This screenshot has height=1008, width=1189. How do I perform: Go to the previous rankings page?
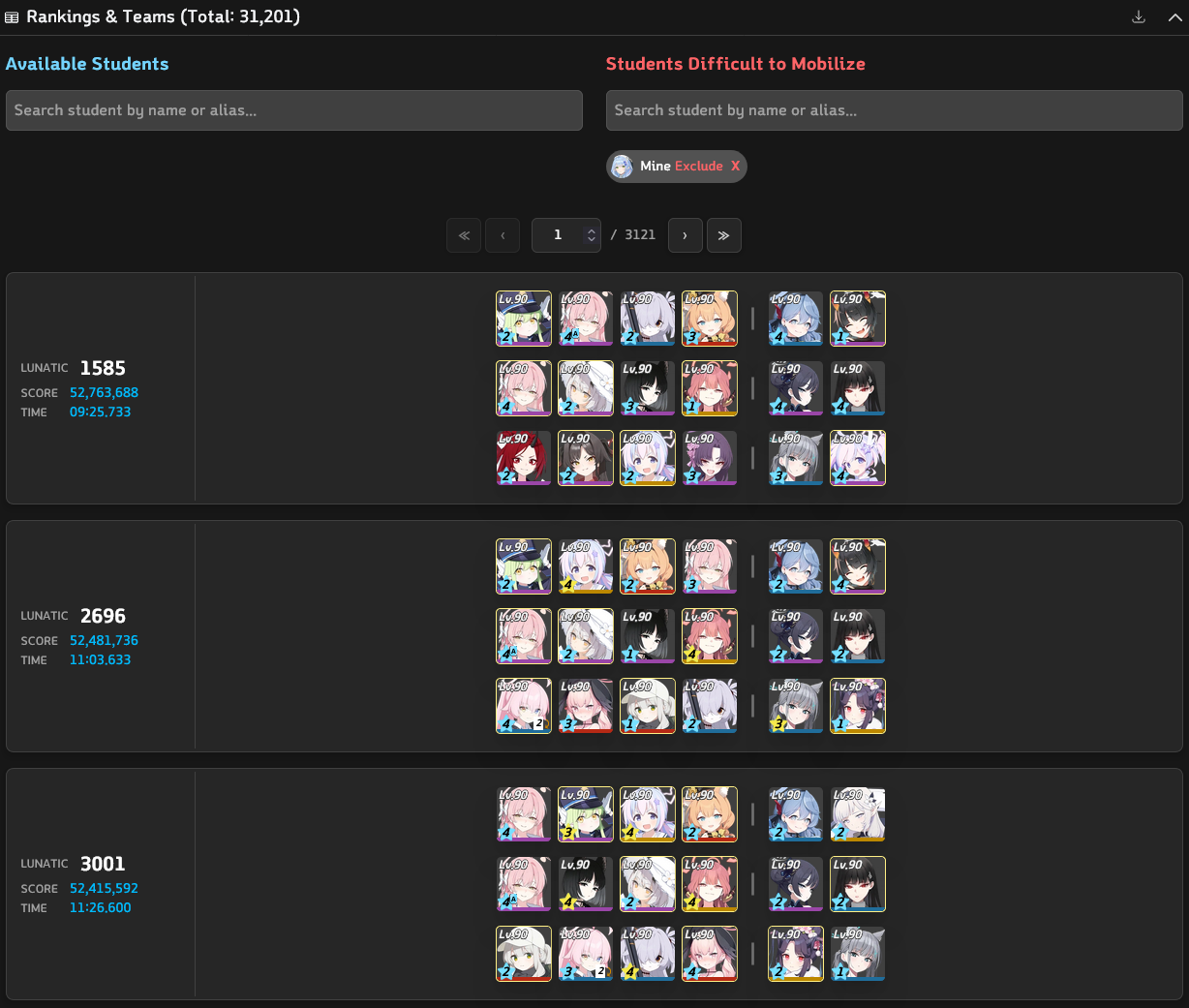503,235
